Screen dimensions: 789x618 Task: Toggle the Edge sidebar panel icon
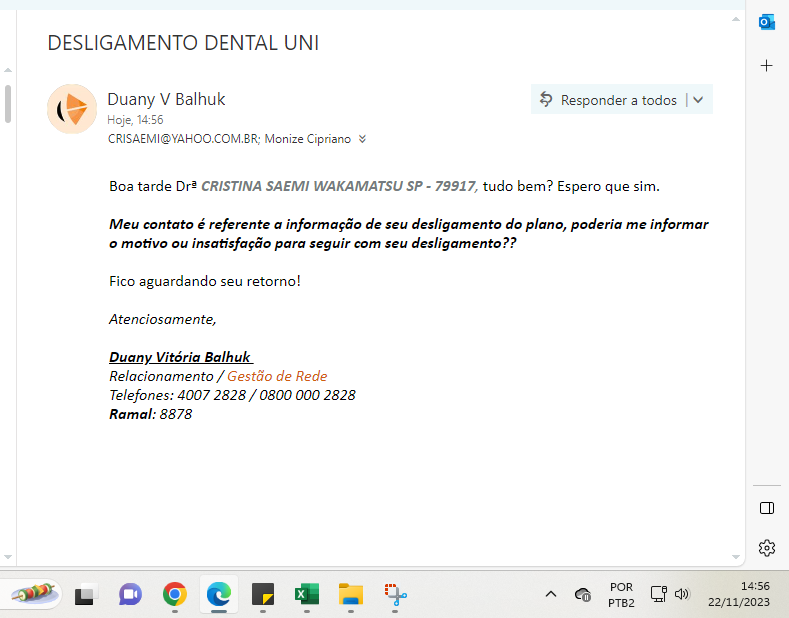tap(767, 508)
